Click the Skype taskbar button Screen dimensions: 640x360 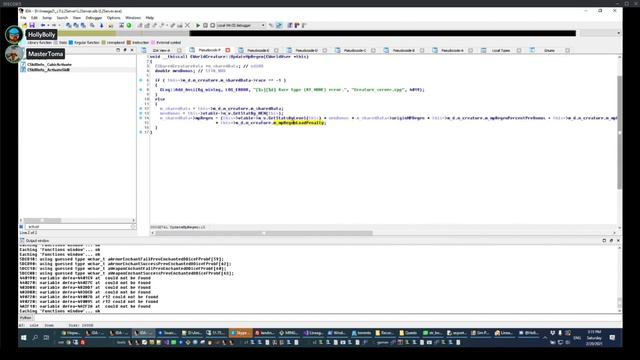click(240, 333)
